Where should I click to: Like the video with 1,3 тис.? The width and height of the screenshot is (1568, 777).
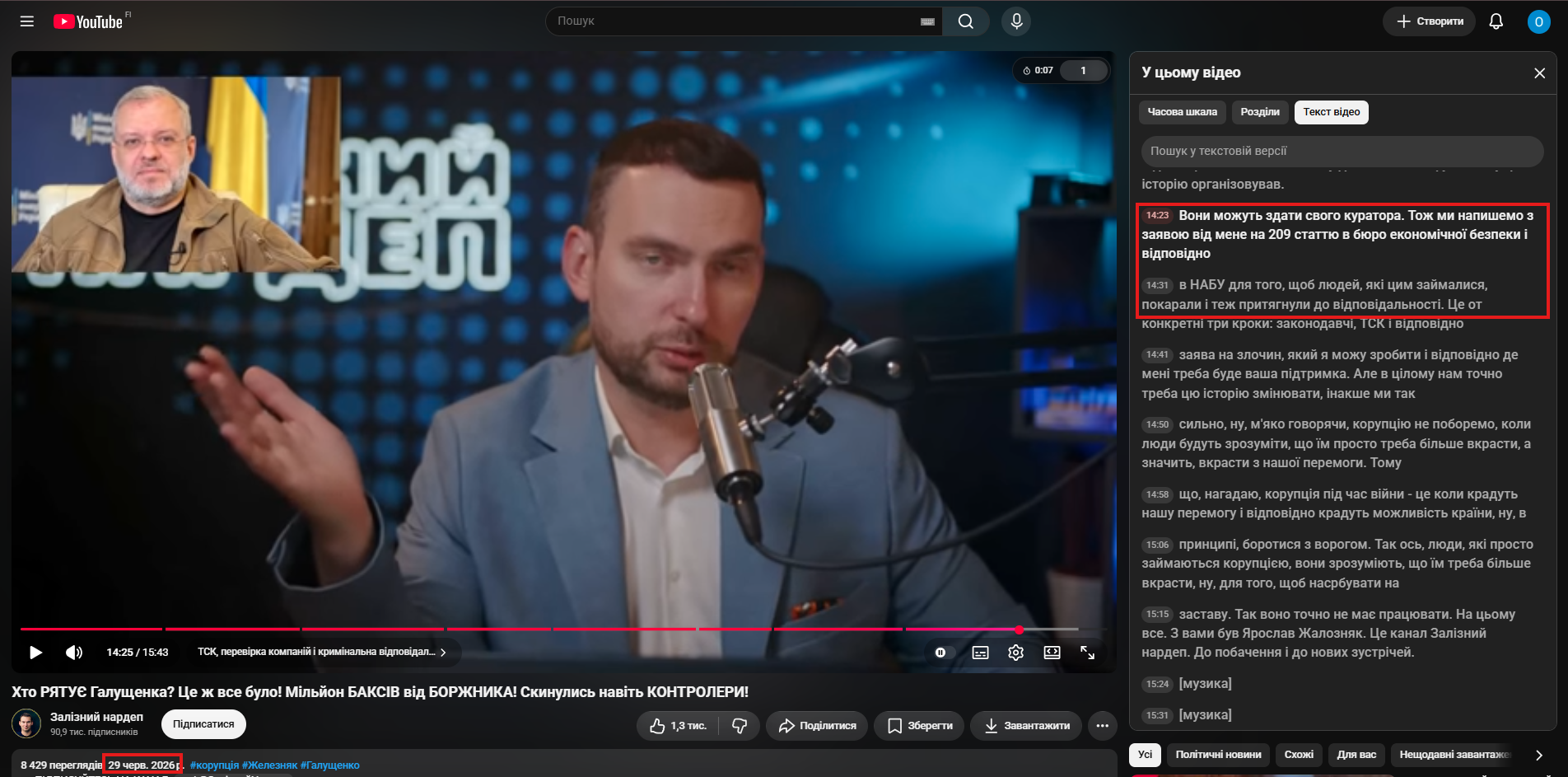(x=677, y=726)
